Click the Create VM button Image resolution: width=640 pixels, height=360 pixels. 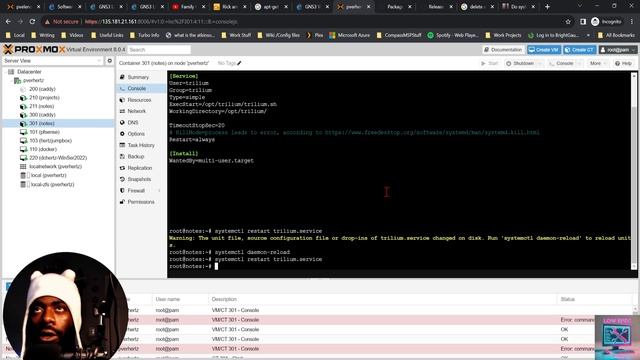coord(544,50)
